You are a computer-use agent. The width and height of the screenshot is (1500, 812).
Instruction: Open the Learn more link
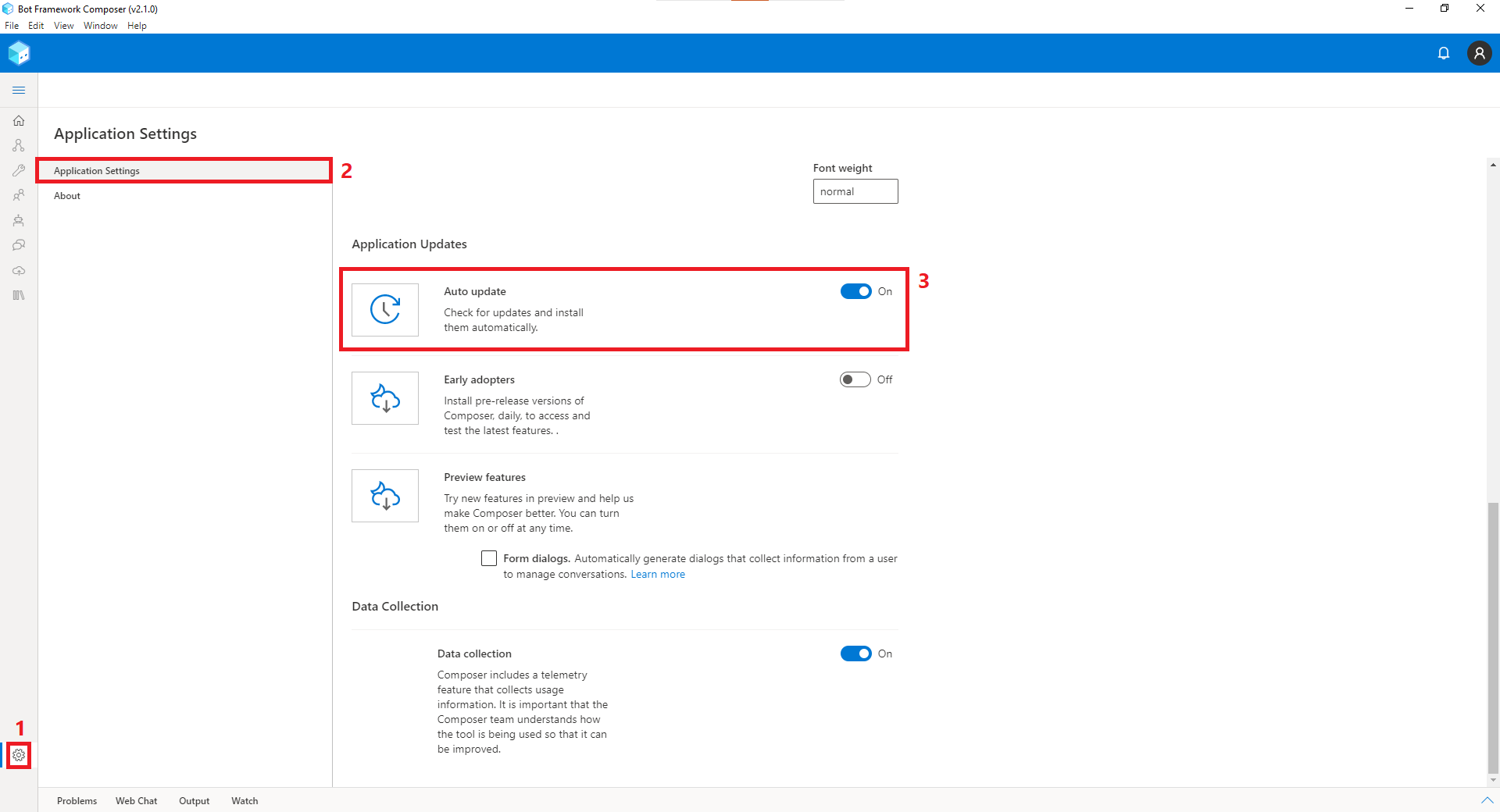point(658,574)
